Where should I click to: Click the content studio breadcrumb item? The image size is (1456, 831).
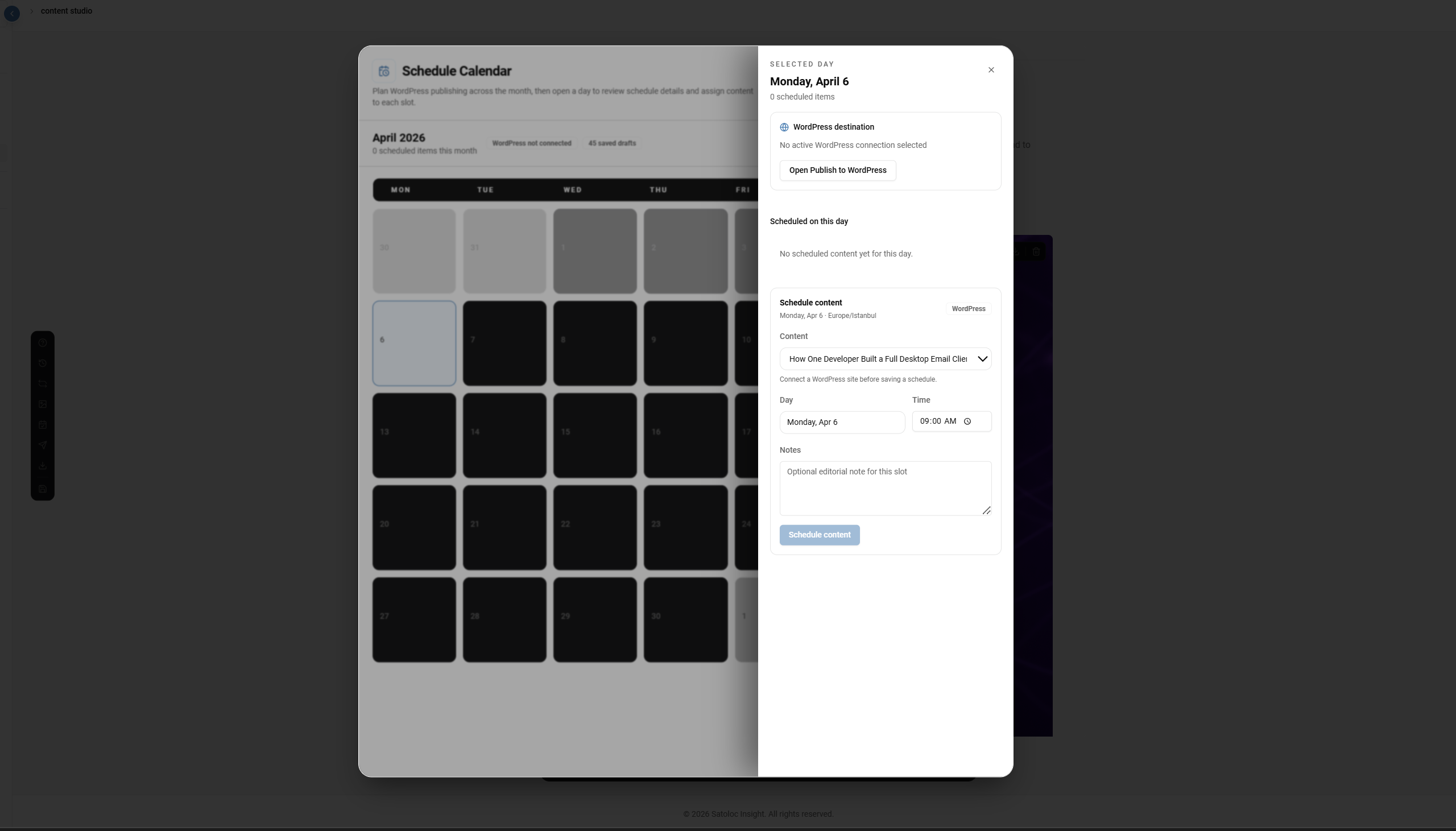(x=67, y=11)
